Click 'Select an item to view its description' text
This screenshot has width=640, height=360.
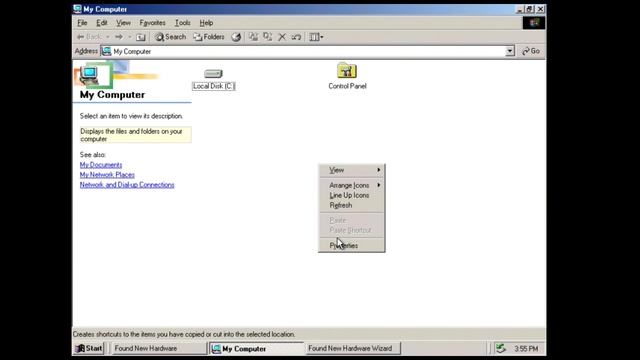pyautogui.click(x=131, y=116)
